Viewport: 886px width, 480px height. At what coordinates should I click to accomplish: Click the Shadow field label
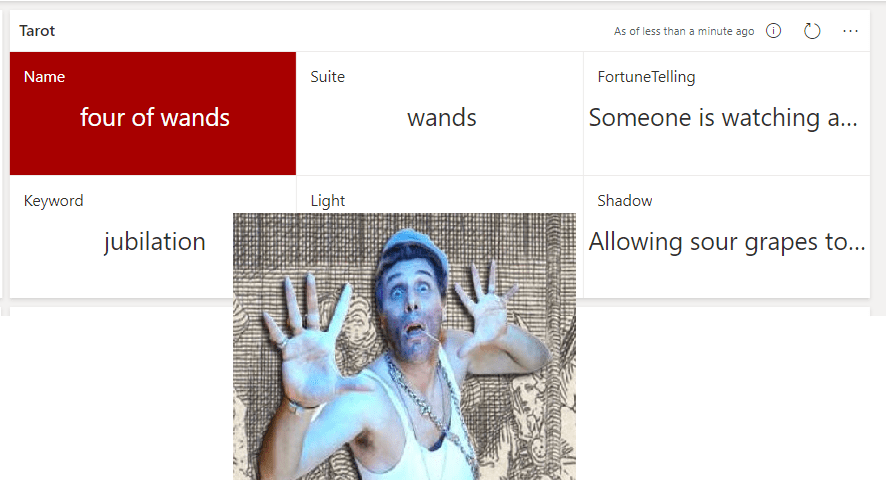pos(625,201)
